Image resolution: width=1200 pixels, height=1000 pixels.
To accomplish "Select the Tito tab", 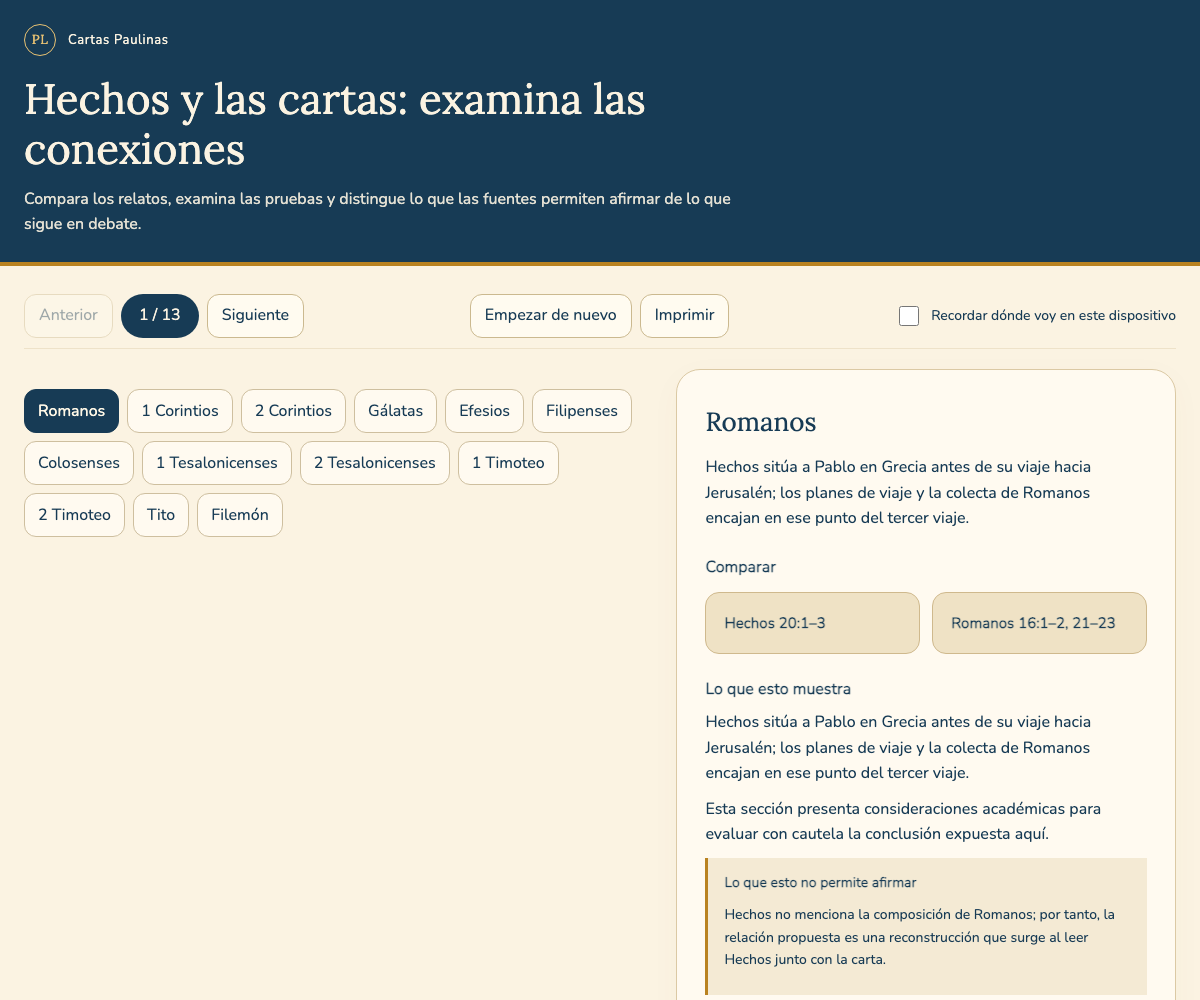I will point(161,515).
